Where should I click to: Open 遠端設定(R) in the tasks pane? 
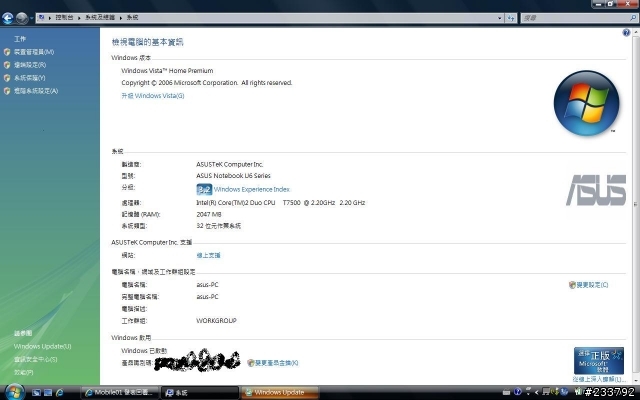(30, 65)
